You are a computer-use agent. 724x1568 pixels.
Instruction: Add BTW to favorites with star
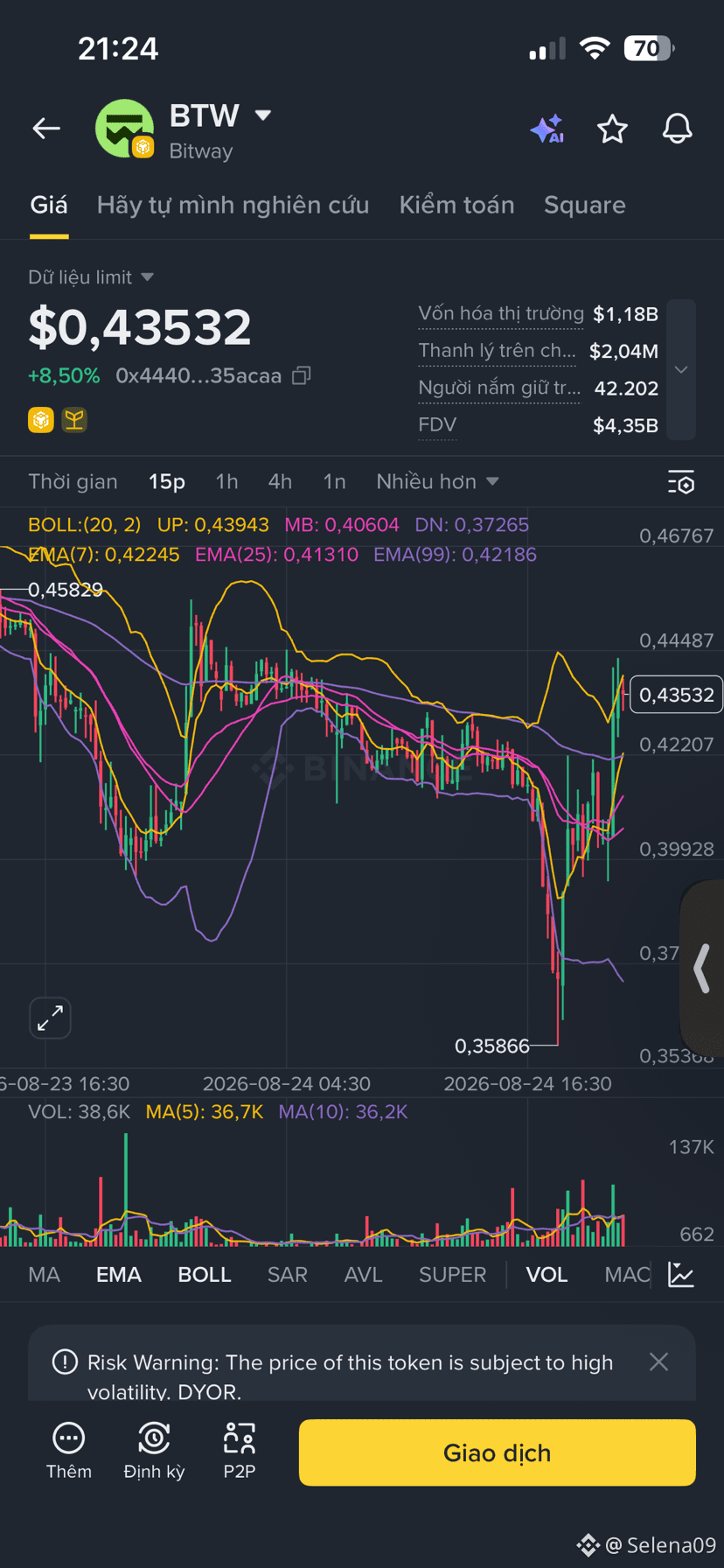coord(612,129)
